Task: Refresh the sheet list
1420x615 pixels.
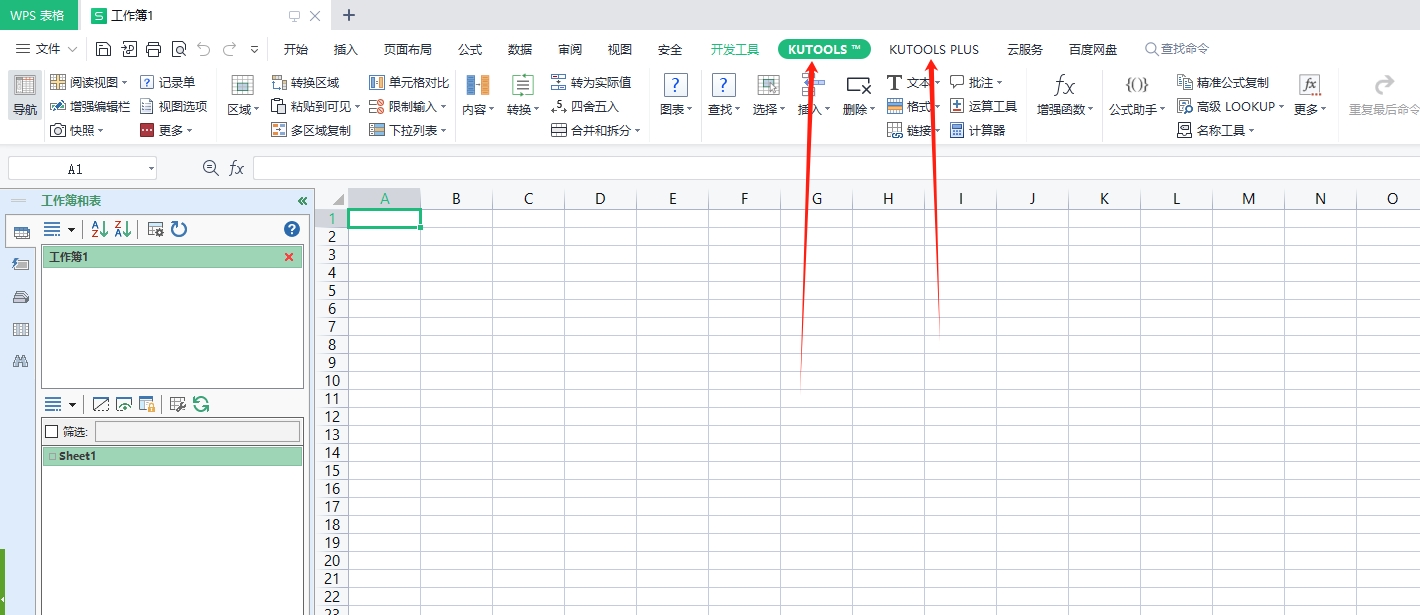Action: click(x=201, y=404)
